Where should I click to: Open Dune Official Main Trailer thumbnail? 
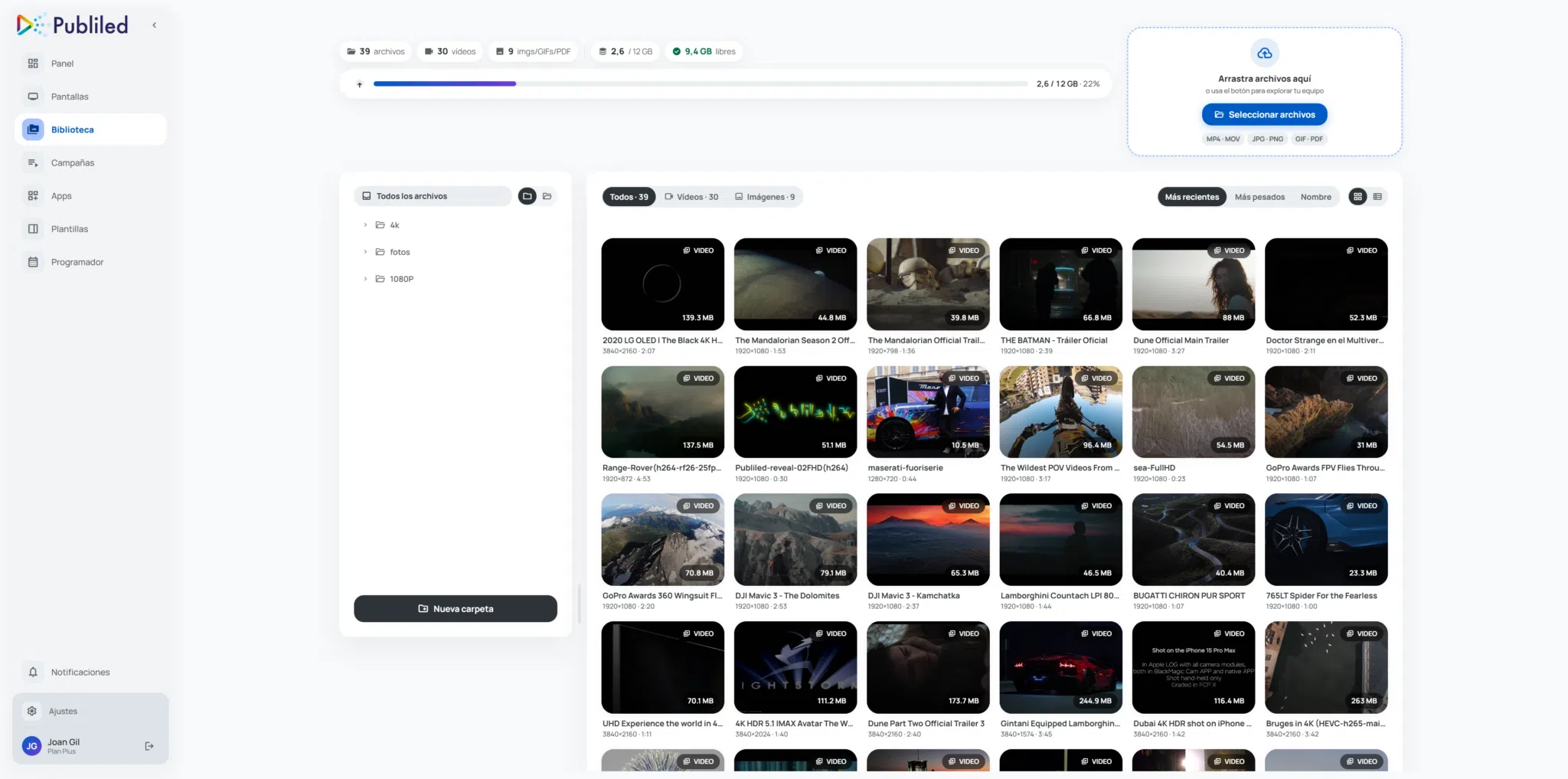pos(1194,284)
